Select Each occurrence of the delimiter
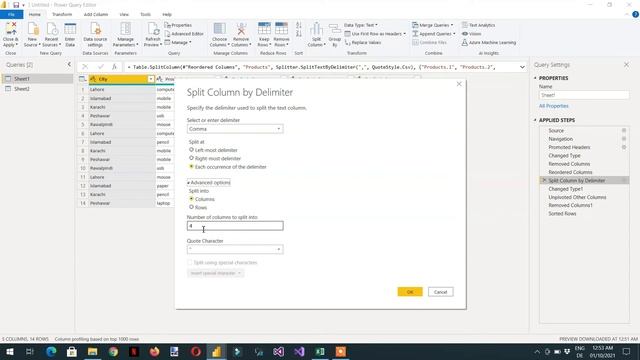The height and width of the screenshot is (360, 640). tap(191, 167)
